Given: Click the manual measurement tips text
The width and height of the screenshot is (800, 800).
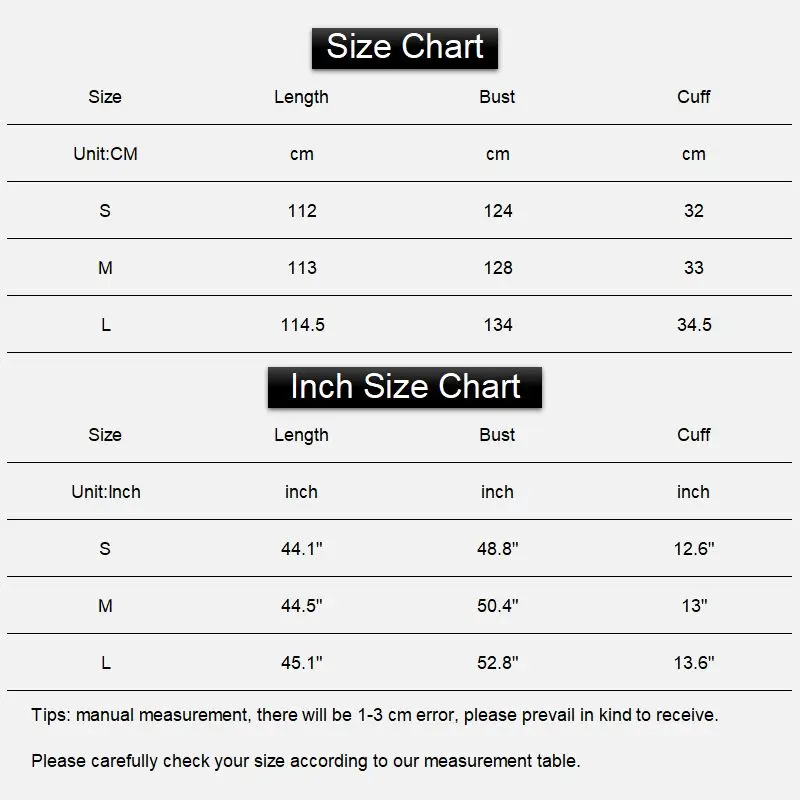Looking at the screenshot, I should pyautogui.click(x=375, y=715).
